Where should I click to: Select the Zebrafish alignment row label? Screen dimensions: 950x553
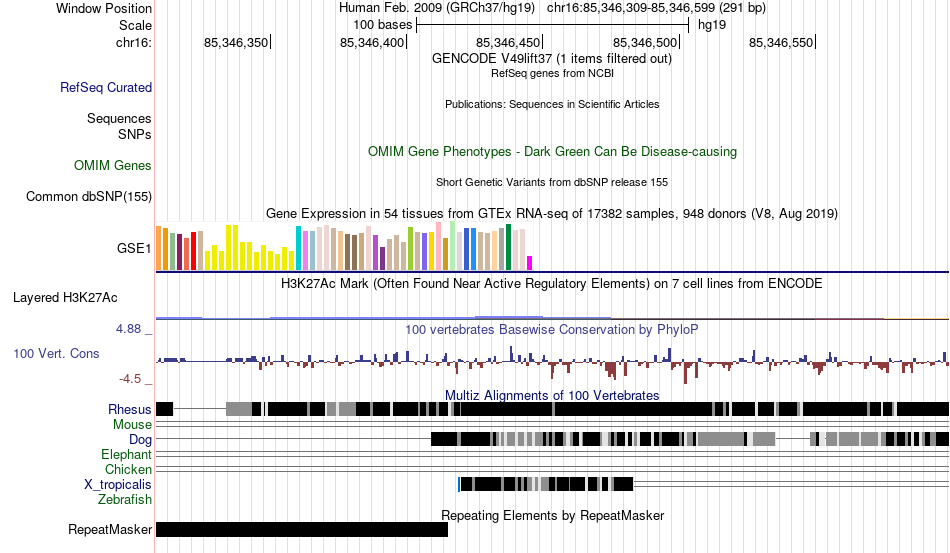point(125,499)
